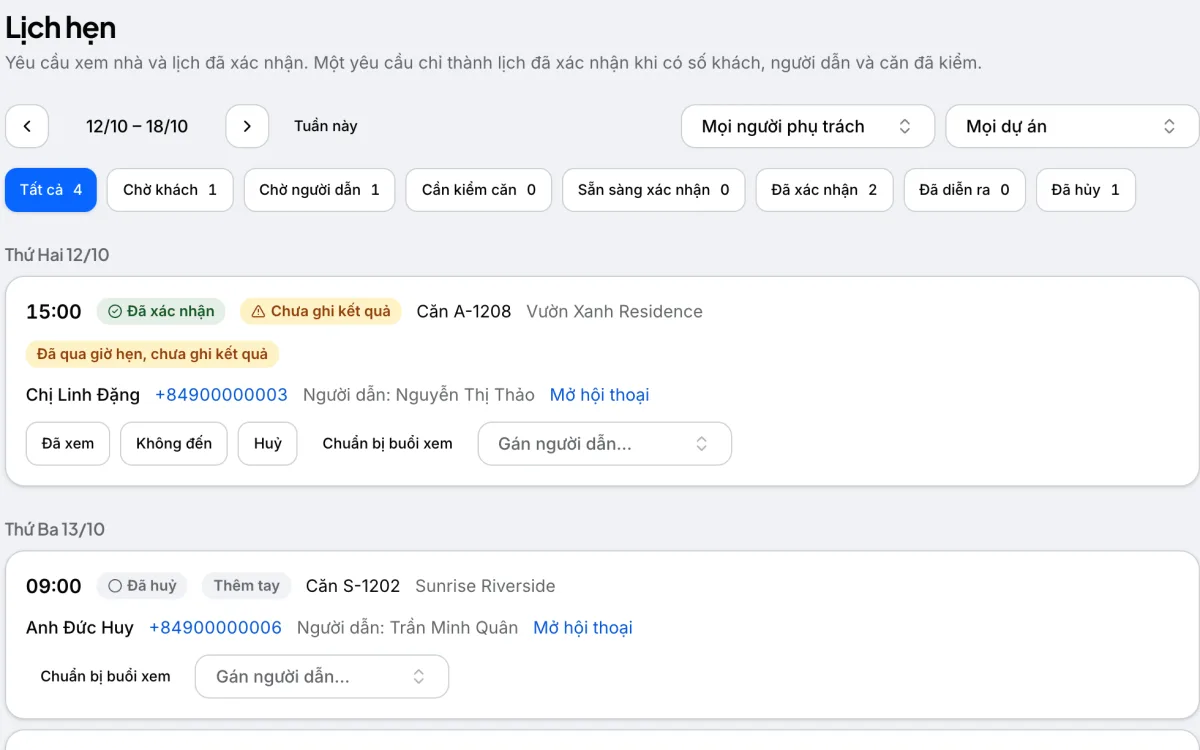Go to the previous week
The height and width of the screenshot is (750, 1200).
coord(27,127)
